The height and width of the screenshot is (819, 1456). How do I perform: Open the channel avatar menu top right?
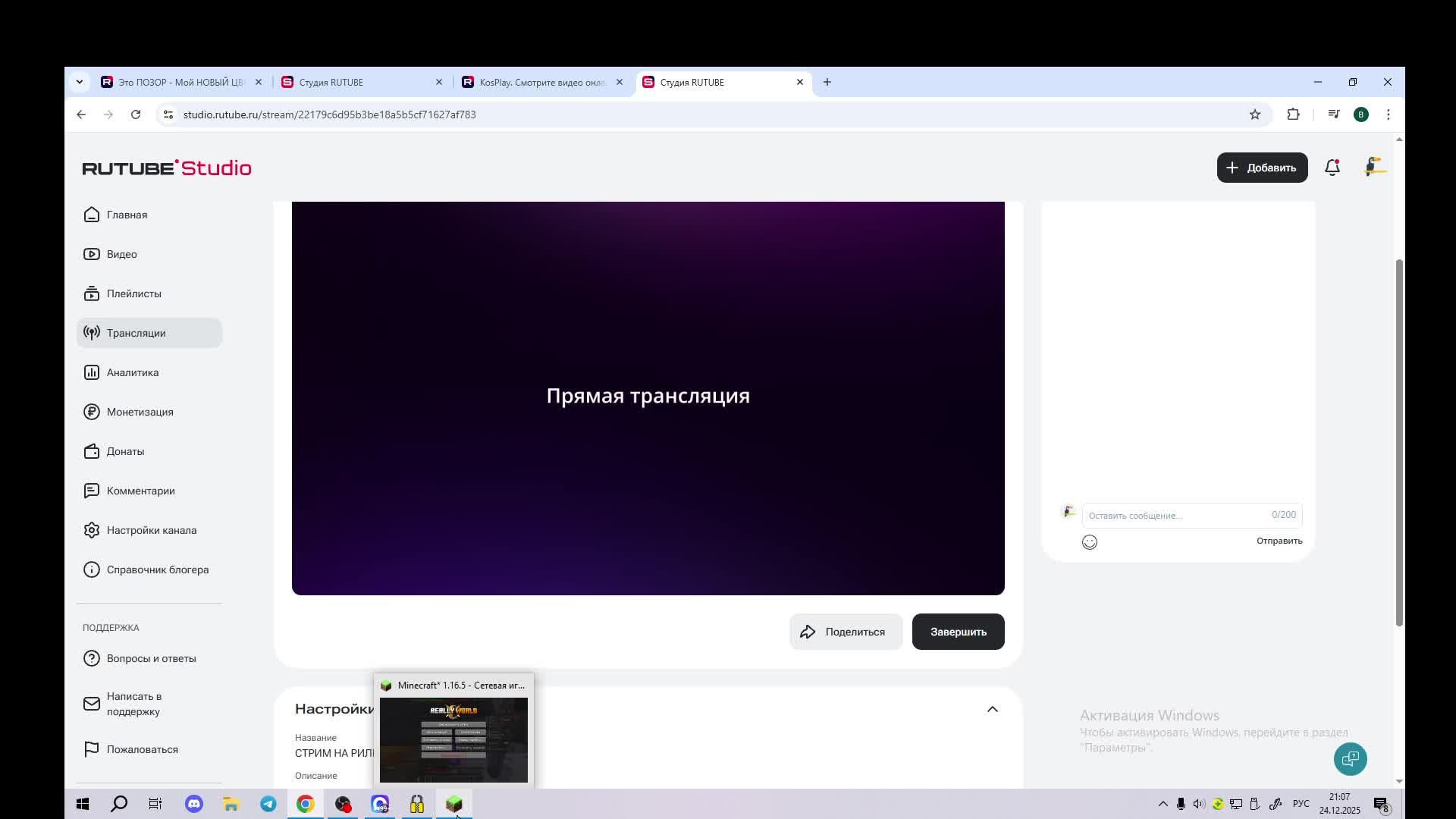coord(1375,168)
